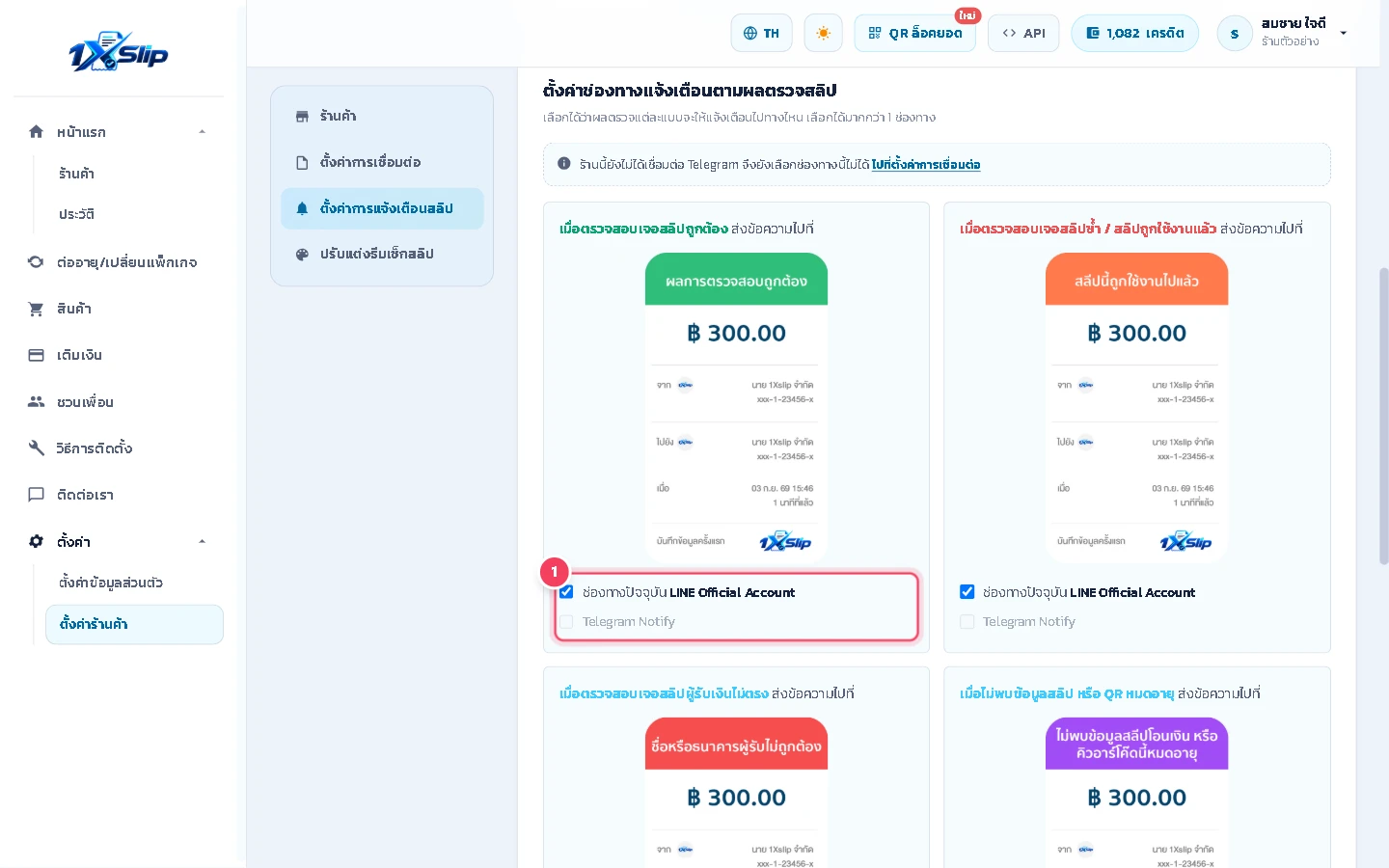Toggle the sun theme icon
The image size is (1389, 868).
(823, 33)
